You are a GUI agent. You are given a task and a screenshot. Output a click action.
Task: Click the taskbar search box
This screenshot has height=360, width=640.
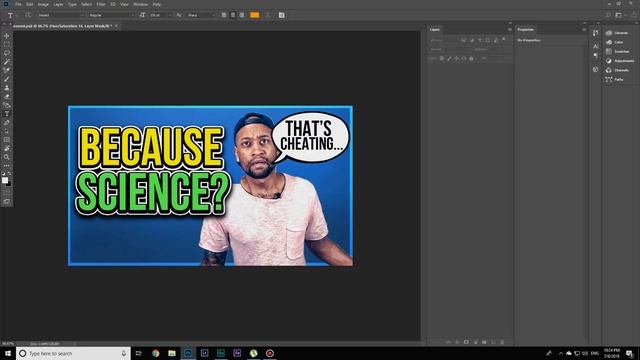(73, 353)
